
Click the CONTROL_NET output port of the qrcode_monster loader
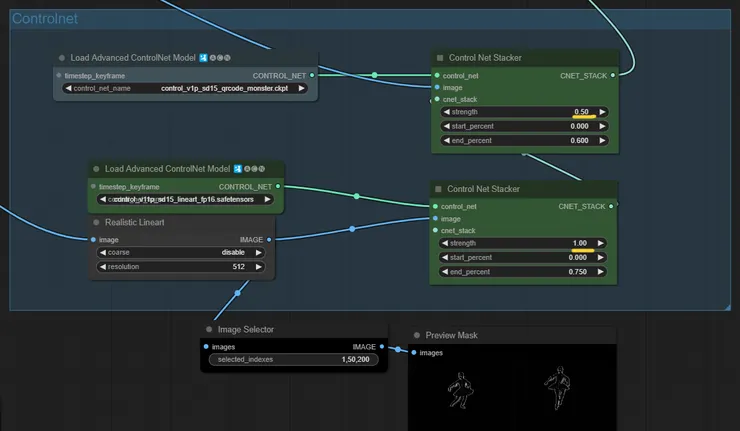click(x=312, y=75)
